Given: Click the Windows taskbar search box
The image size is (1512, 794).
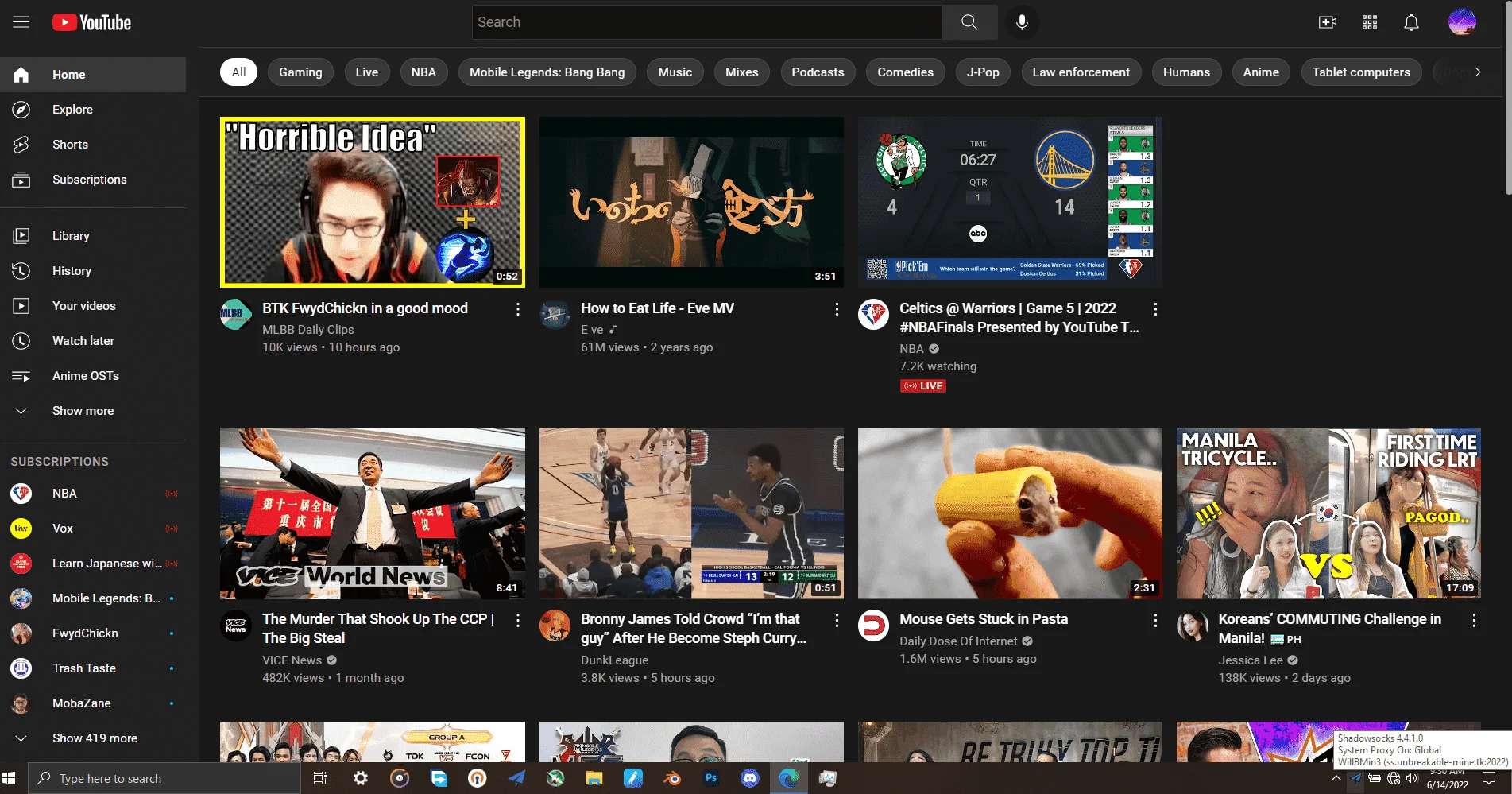Looking at the screenshot, I should [x=164, y=778].
